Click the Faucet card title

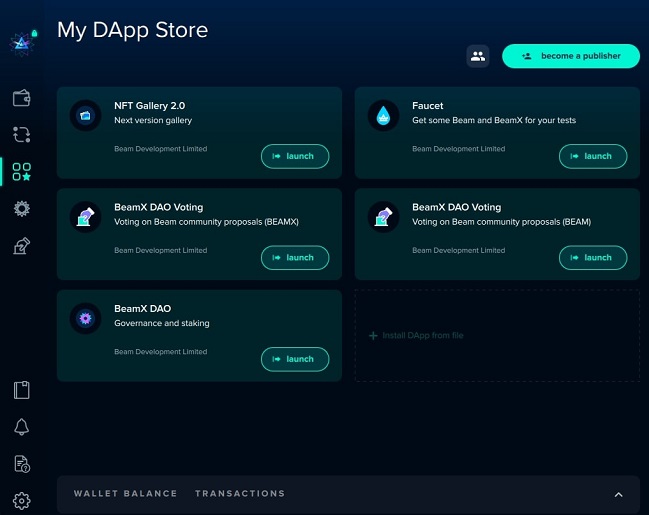(x=428, y=106)
